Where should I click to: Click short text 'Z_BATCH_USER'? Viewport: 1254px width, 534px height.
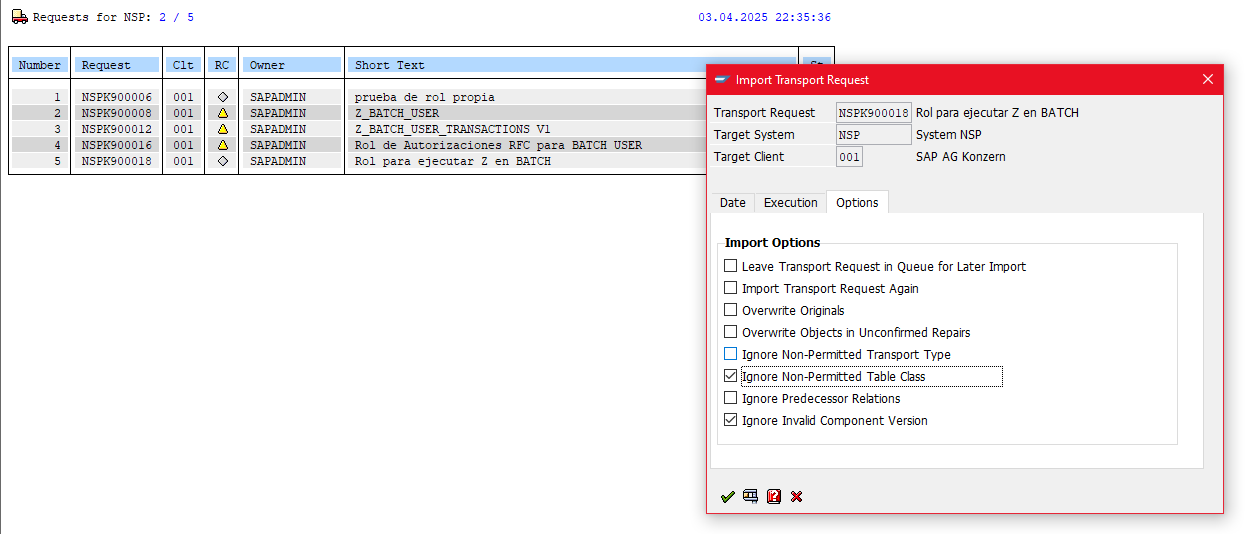[397, 113]
